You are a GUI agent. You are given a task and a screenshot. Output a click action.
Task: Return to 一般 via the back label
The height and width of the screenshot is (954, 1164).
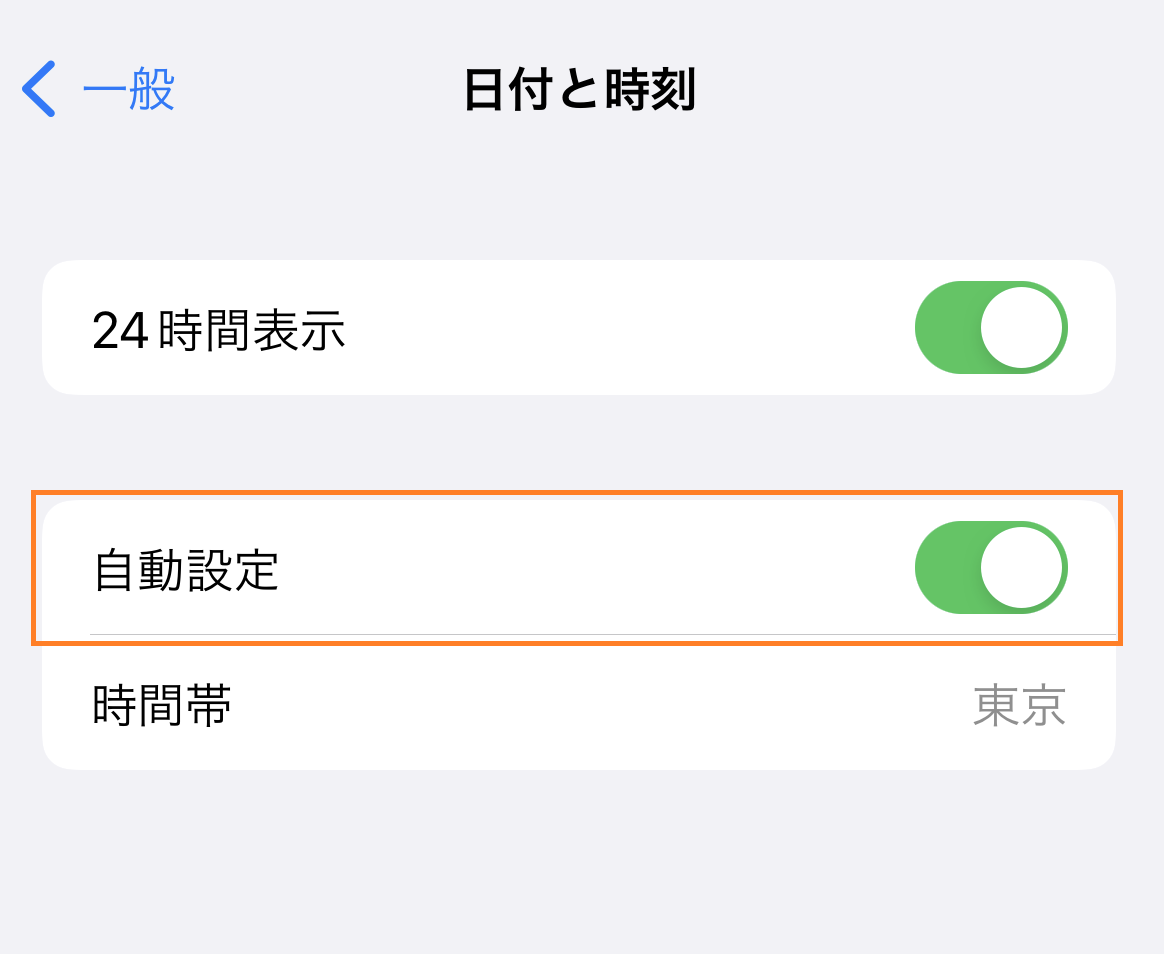(x=130, y=90)
